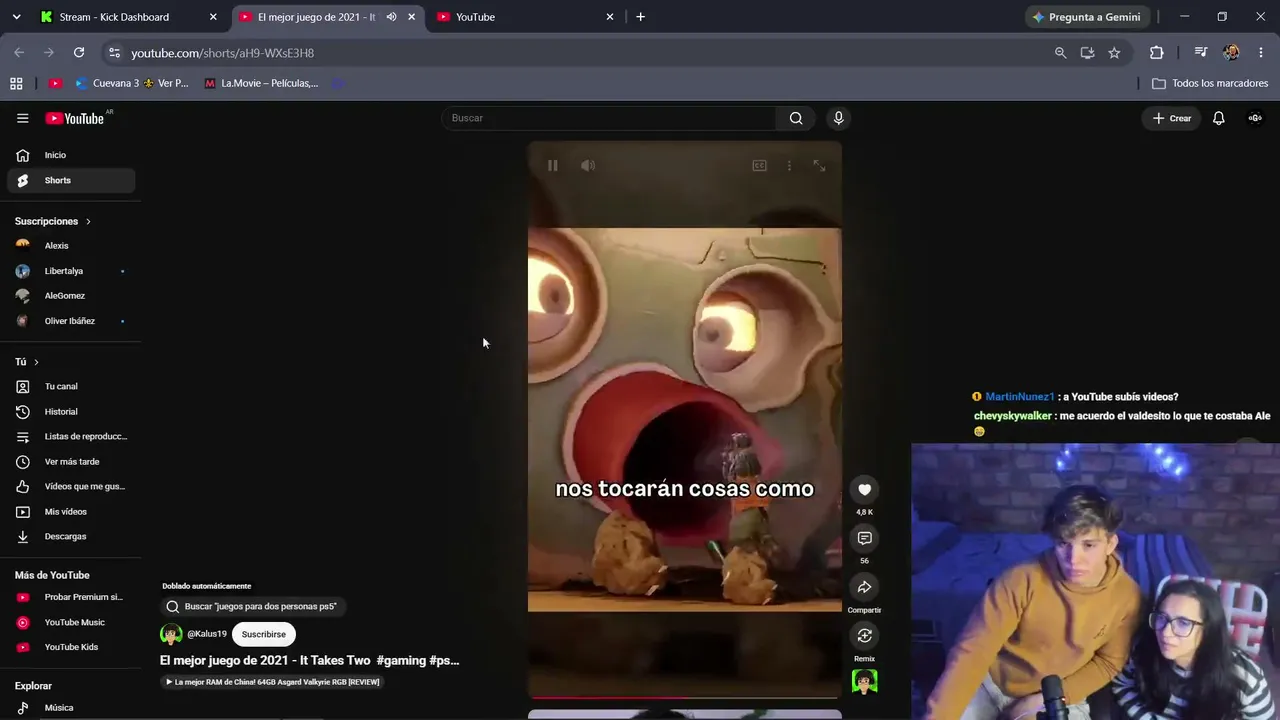Open the browser media controls
The height and width of the screenshot is (720, 1280).
tap(1201, 53)
